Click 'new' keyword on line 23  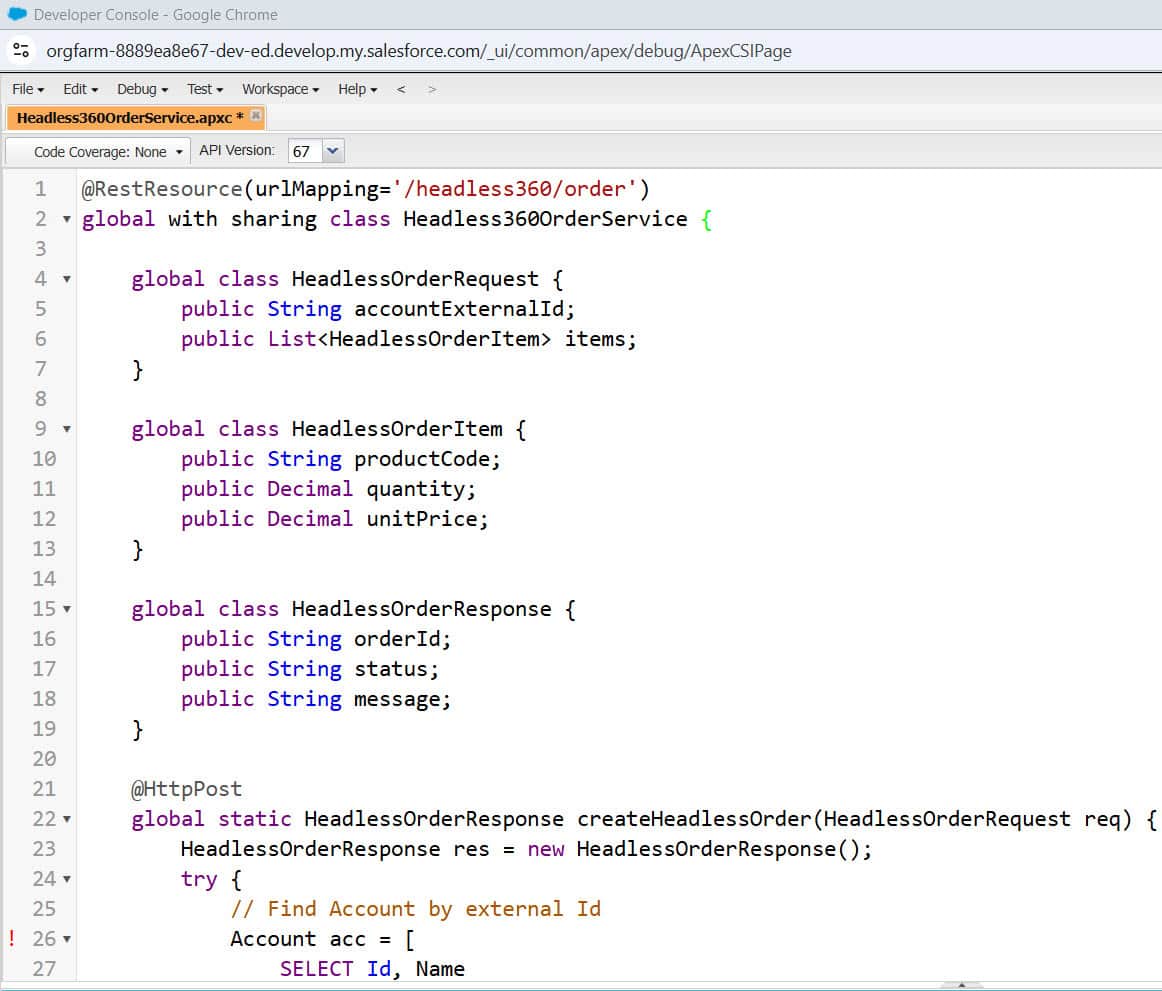(545, 849)
